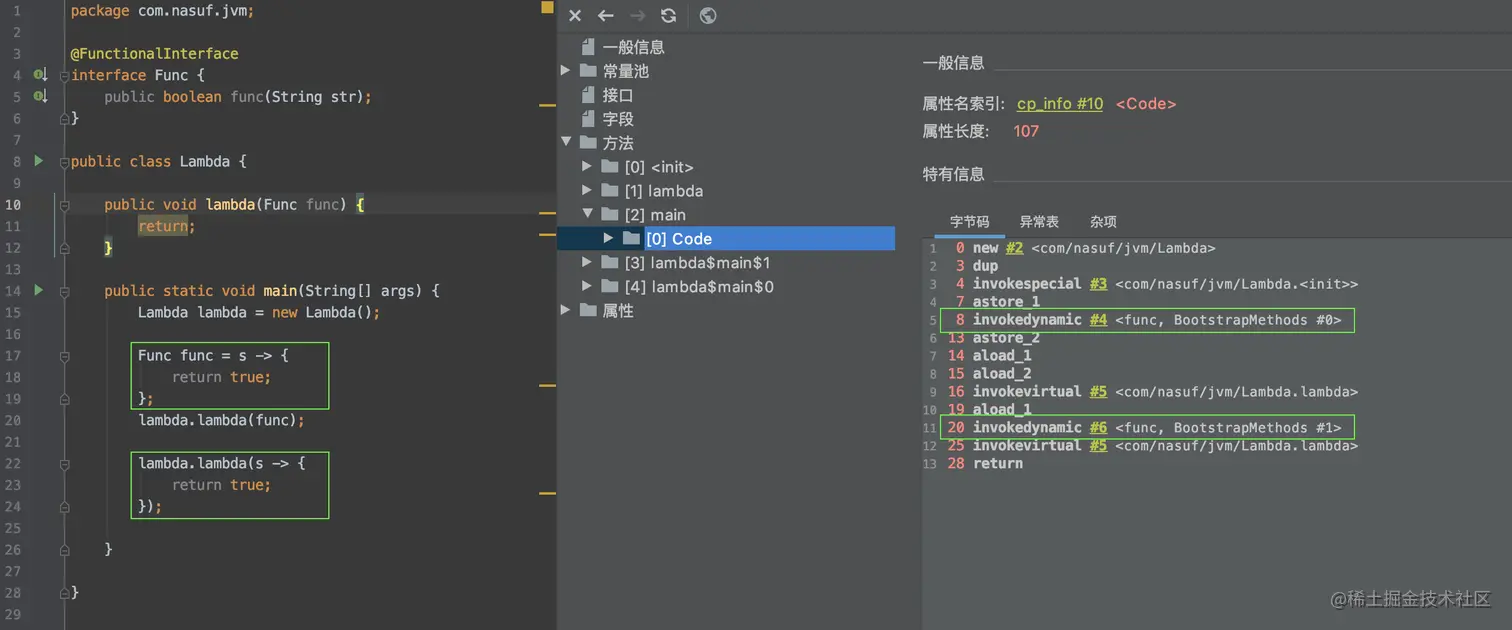Click attribute length value 107
This screenshot has width=1512, height=630.
[1026, 132]
